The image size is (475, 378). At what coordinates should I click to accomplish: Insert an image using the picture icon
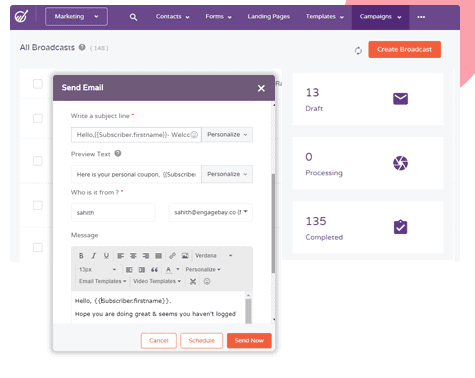coord(185,256)
